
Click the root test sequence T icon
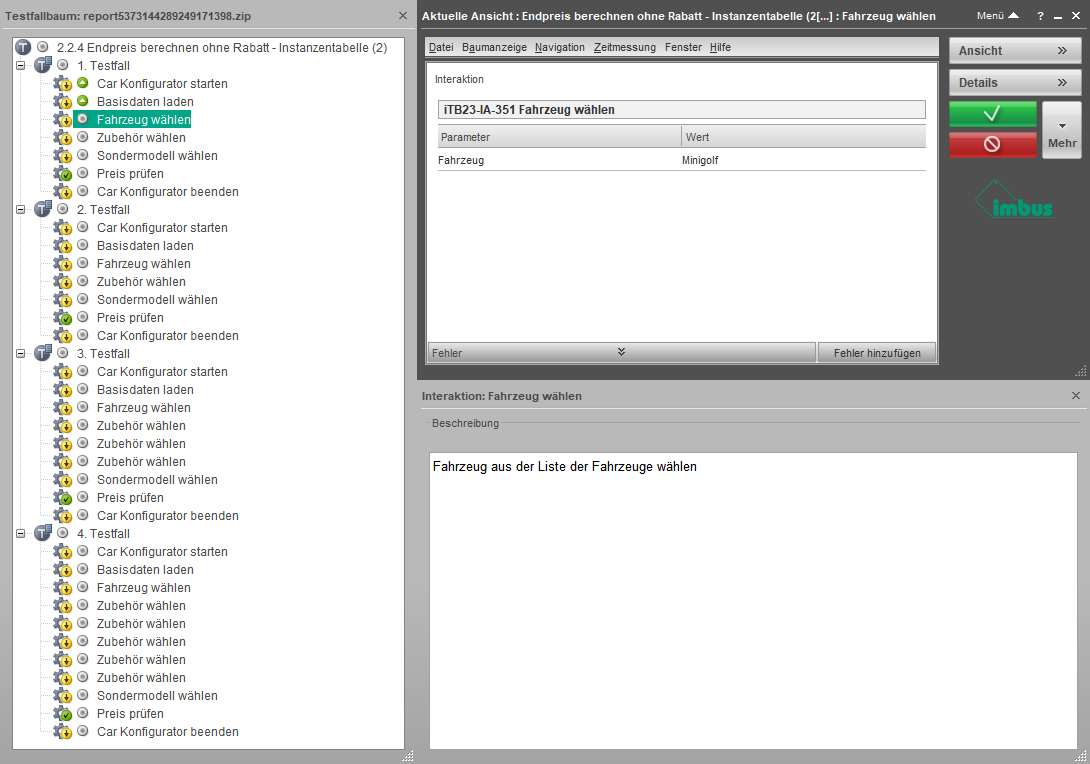[24, 48]
